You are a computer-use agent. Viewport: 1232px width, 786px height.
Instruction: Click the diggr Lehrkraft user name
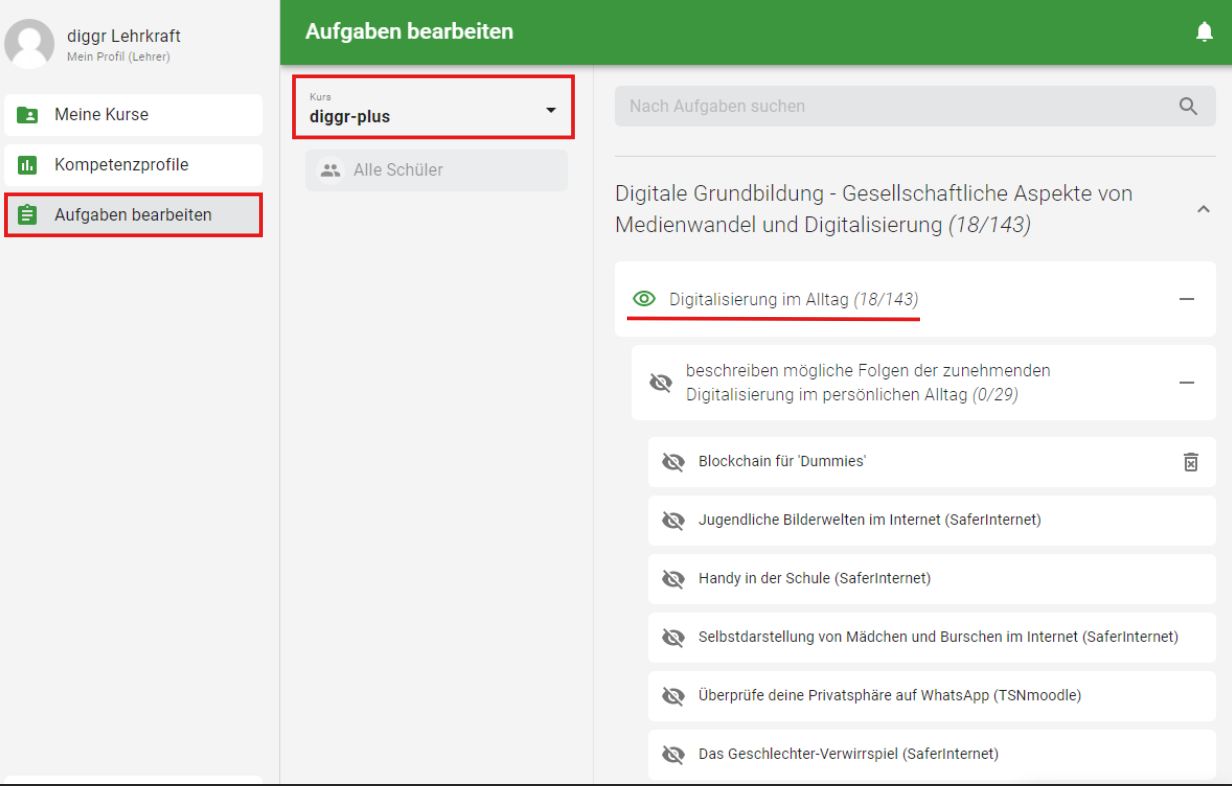(x=124, y=36)
